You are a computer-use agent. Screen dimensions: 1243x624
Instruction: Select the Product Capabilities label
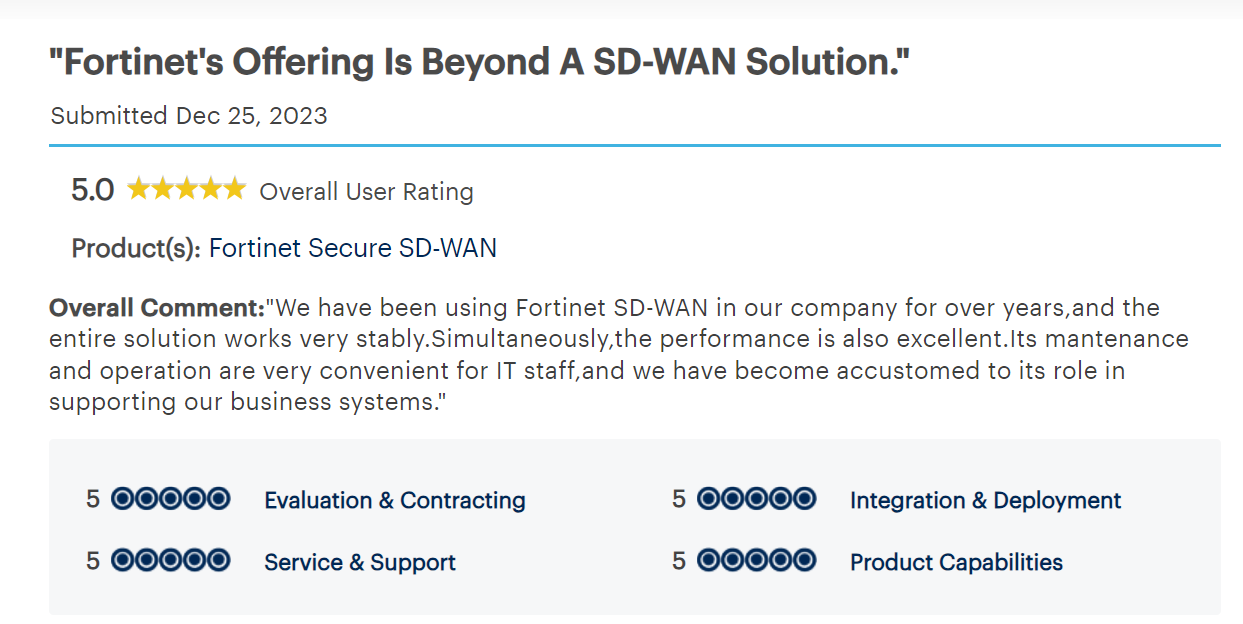click(956, 562)
